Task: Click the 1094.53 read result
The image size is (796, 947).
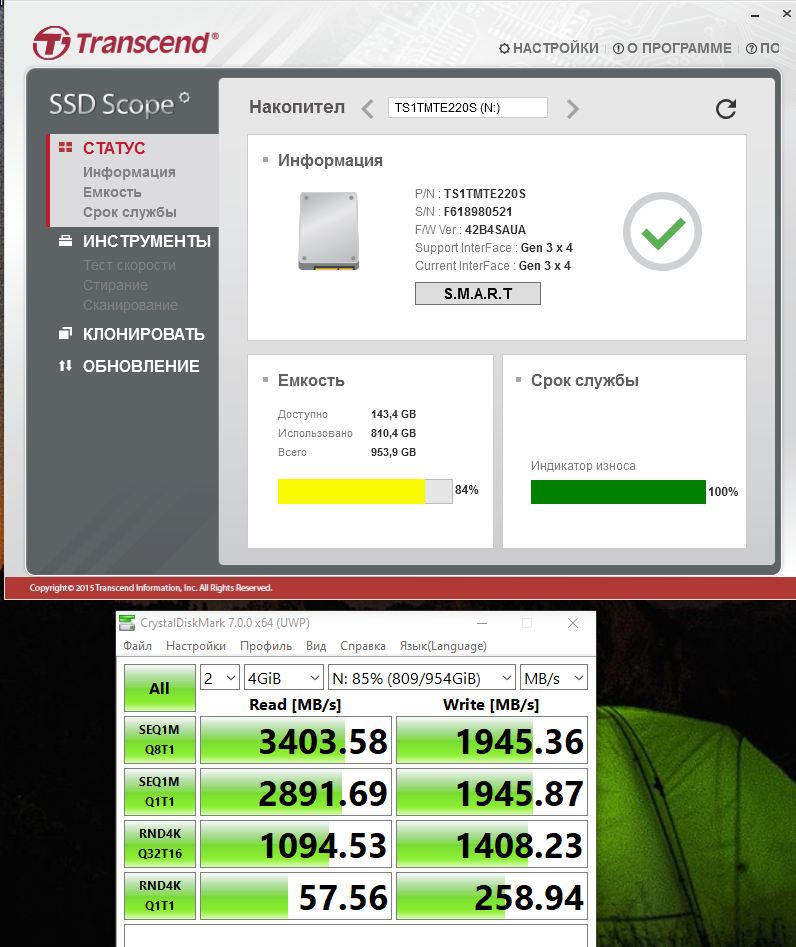Action: (296, 844)
